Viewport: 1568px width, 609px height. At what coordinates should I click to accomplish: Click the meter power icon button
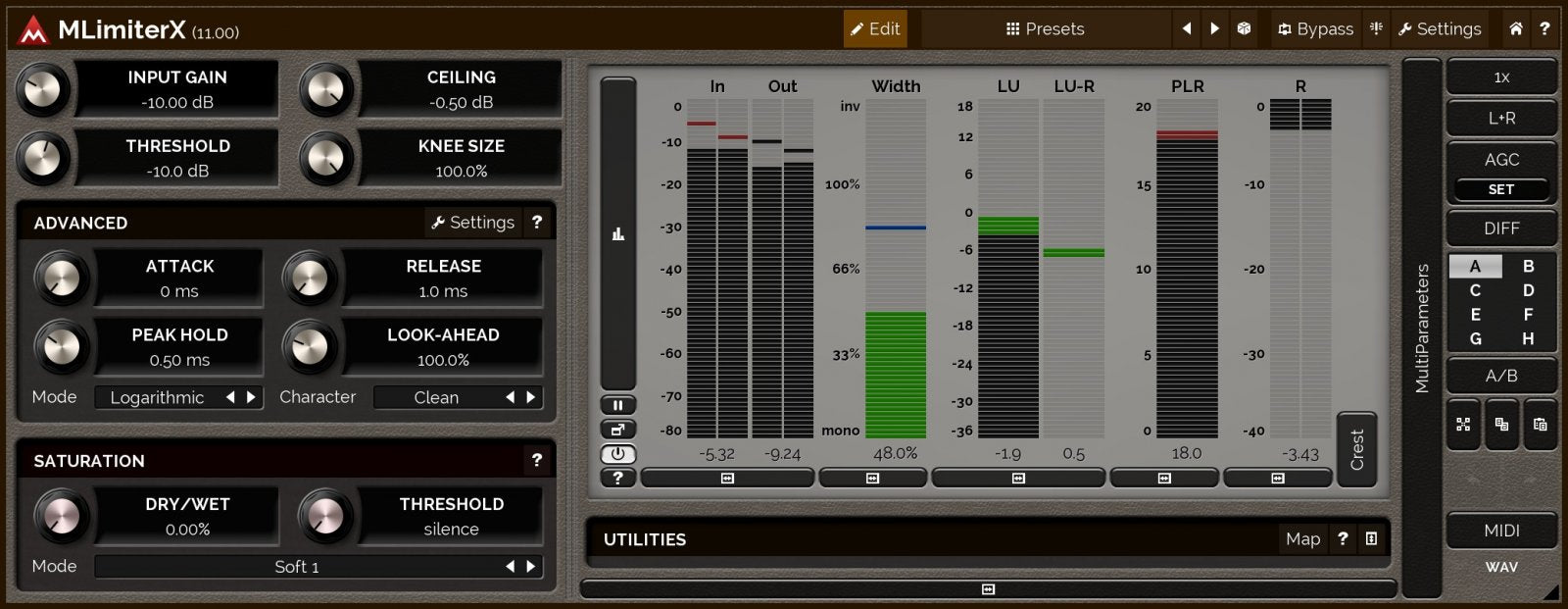pos(617,454)
